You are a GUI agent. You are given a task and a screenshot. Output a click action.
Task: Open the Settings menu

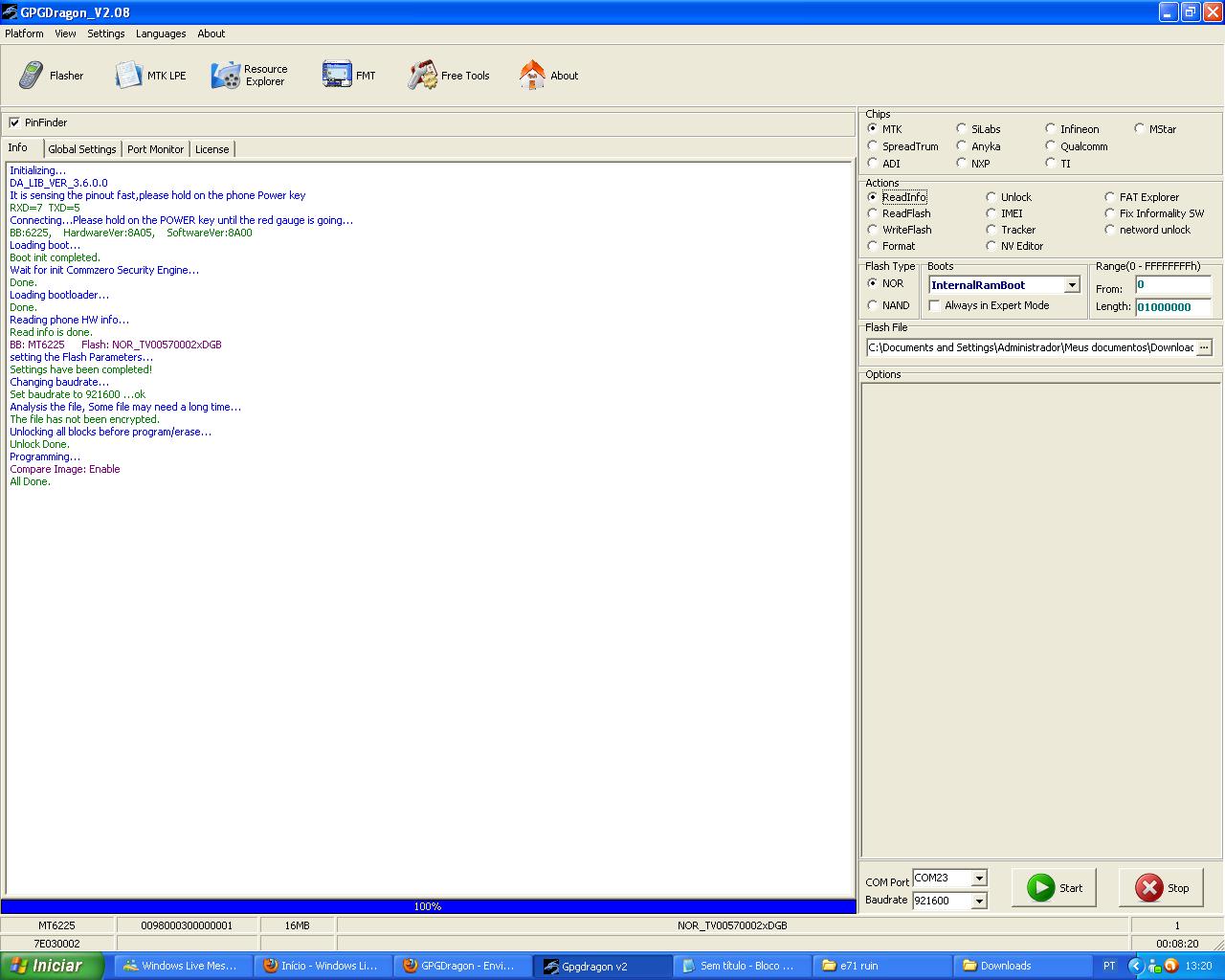point(106,33)
